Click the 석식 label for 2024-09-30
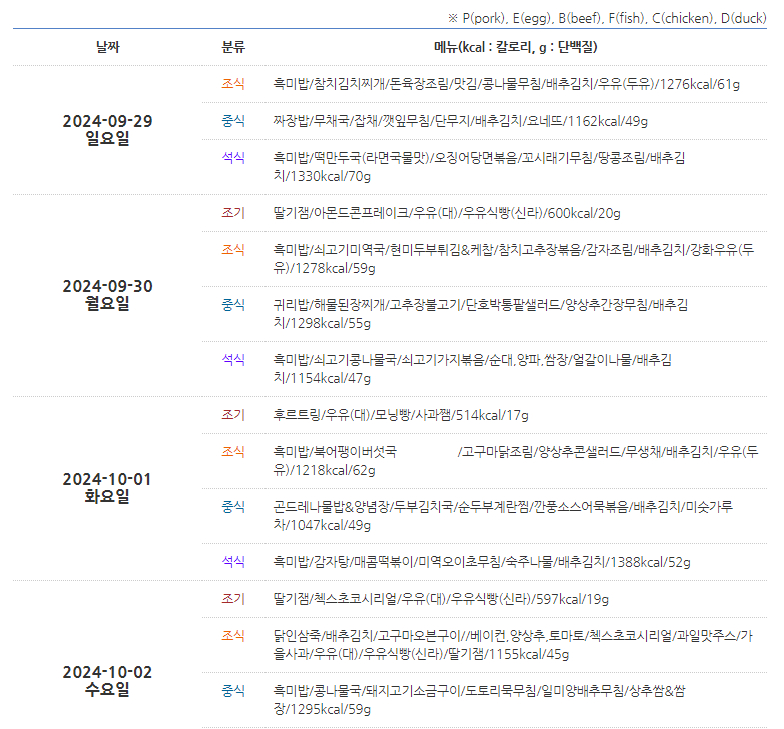Screen dimensions: 784x729 [233, 359]
